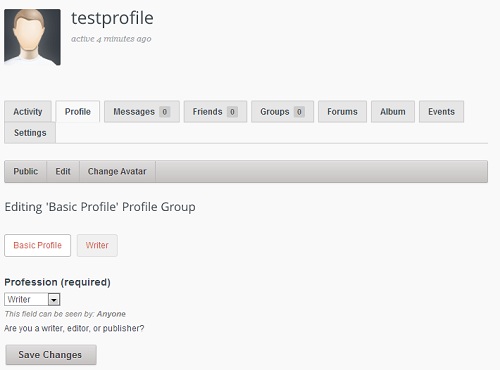
Task: Open the Messages tab
Action: pos(142,111)
